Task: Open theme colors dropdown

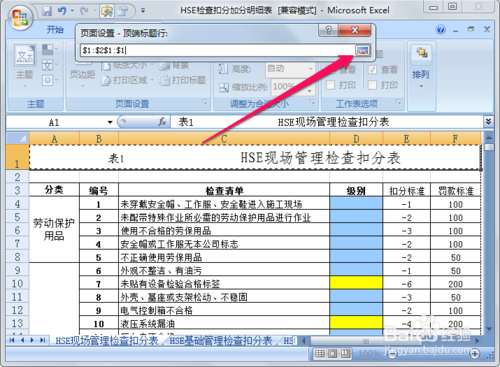Action: point(50,50)
